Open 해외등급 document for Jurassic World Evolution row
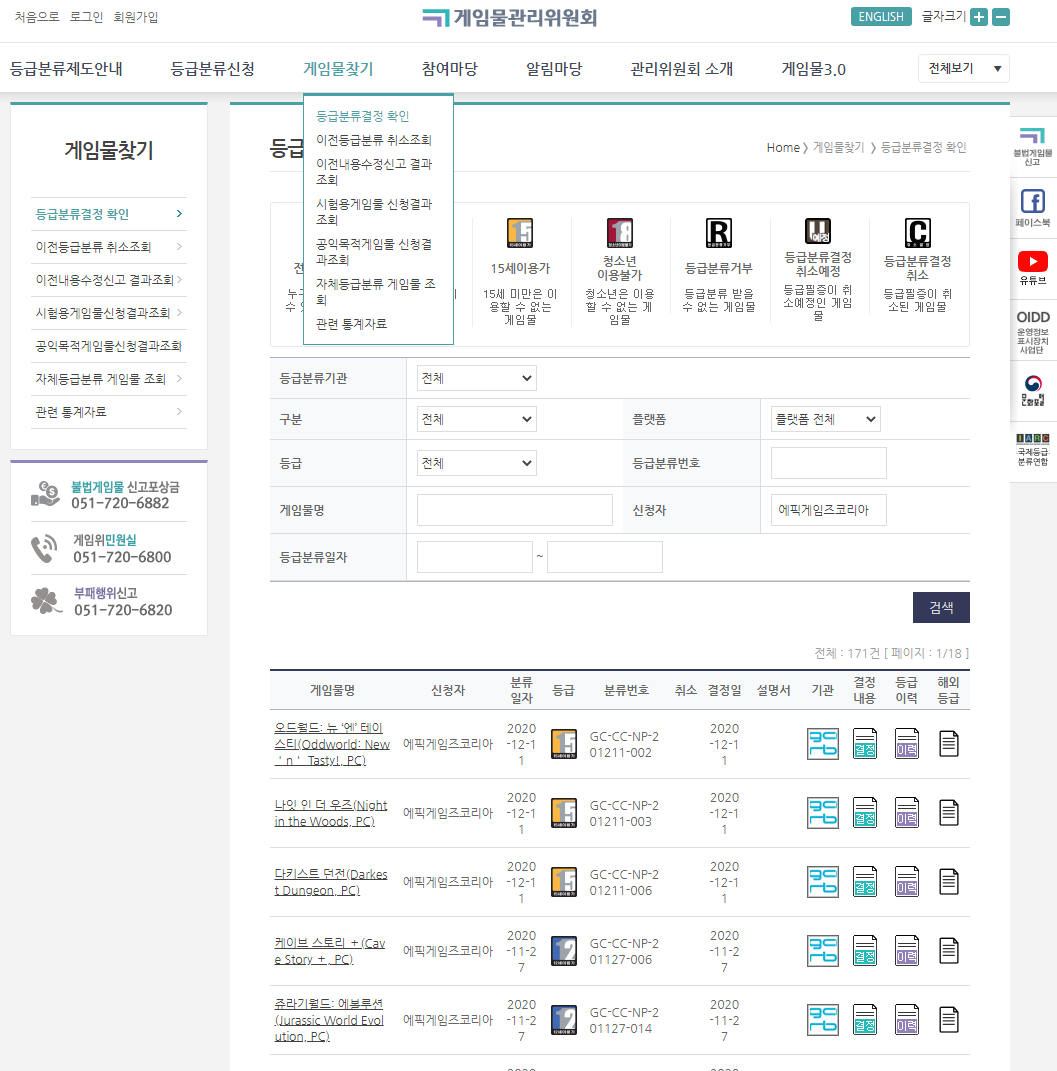This screenshot has width=1057, height=1071. [x=948, y=1020]
